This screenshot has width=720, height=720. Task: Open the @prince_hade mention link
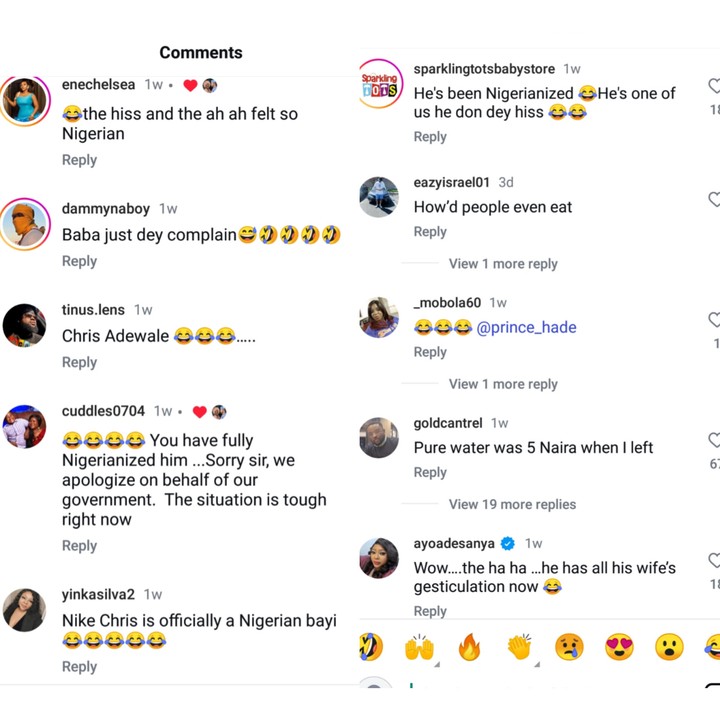526,327
